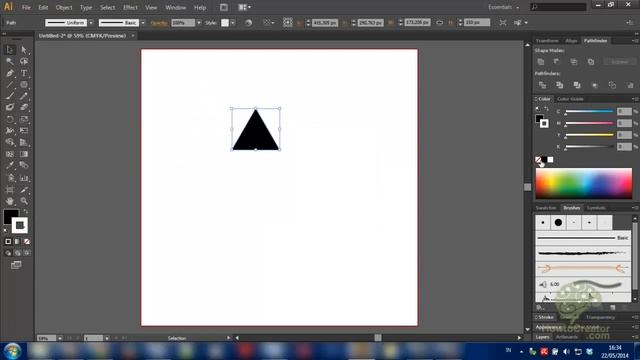This screenshot has height=360, width=640.
Task: Click the Expand button in Pathfinder
Action: [619, 62]
